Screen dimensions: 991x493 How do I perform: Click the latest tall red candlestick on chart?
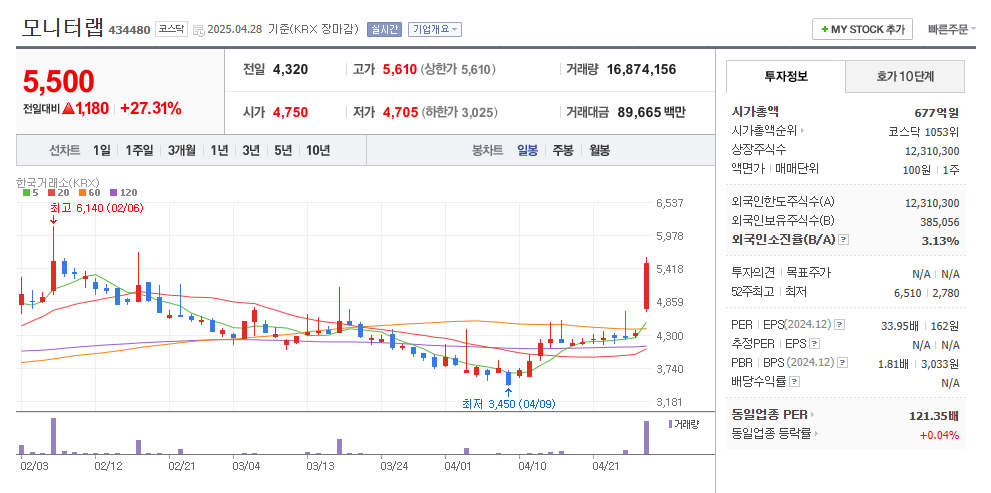click(647, 286)
